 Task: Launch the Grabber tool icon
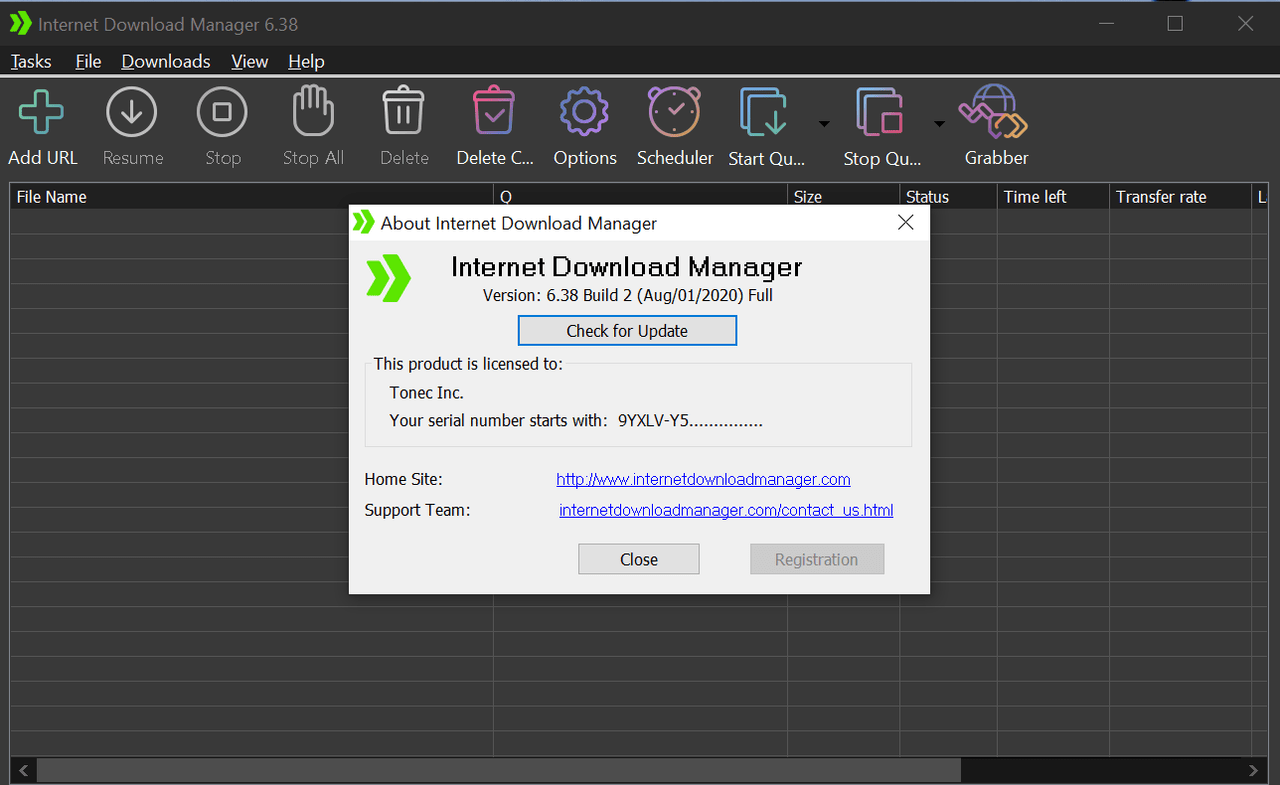click(994, 112)
